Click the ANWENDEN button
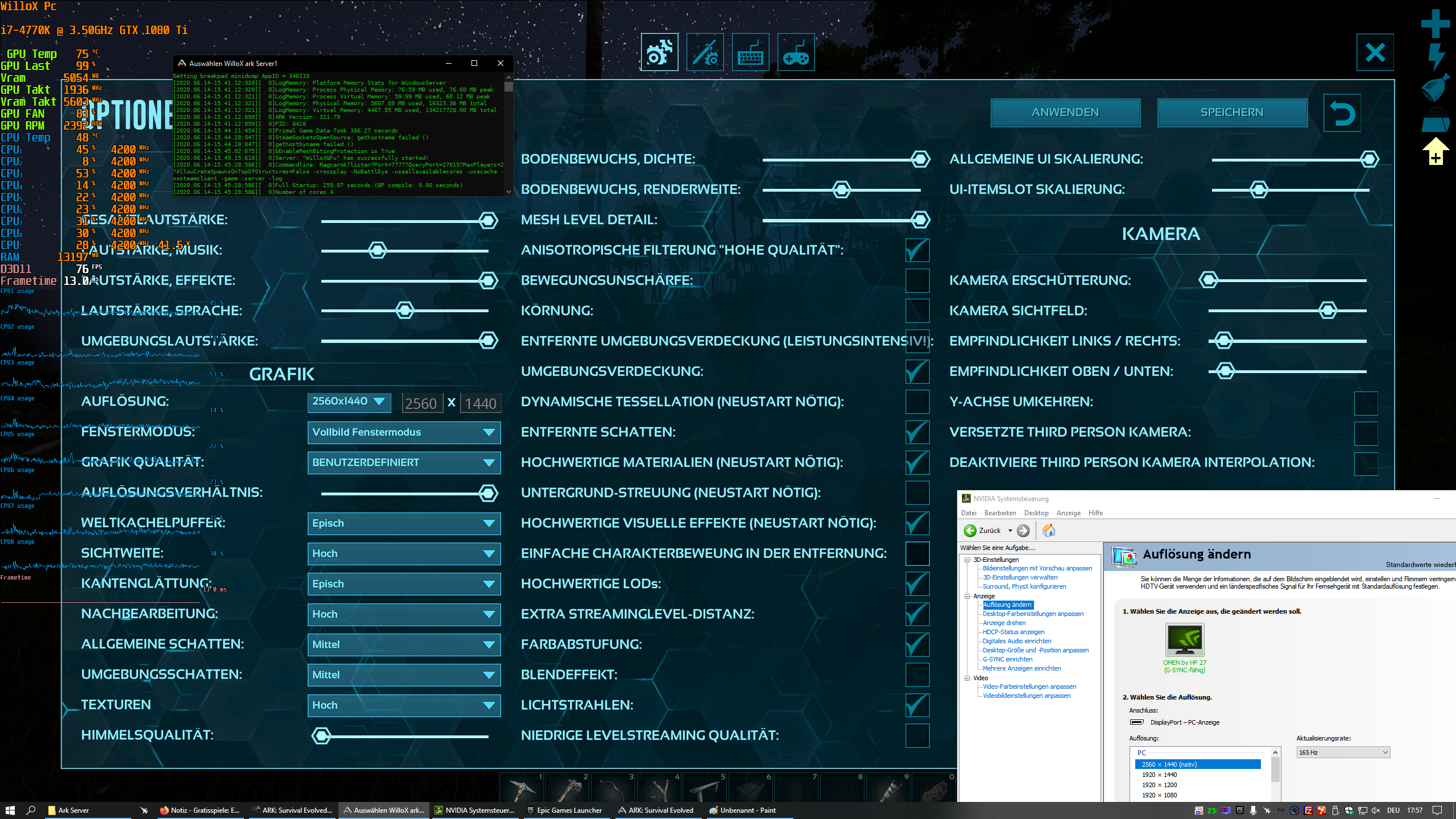This screenshot has width=1456, height=819. [x=1065, y=113]
